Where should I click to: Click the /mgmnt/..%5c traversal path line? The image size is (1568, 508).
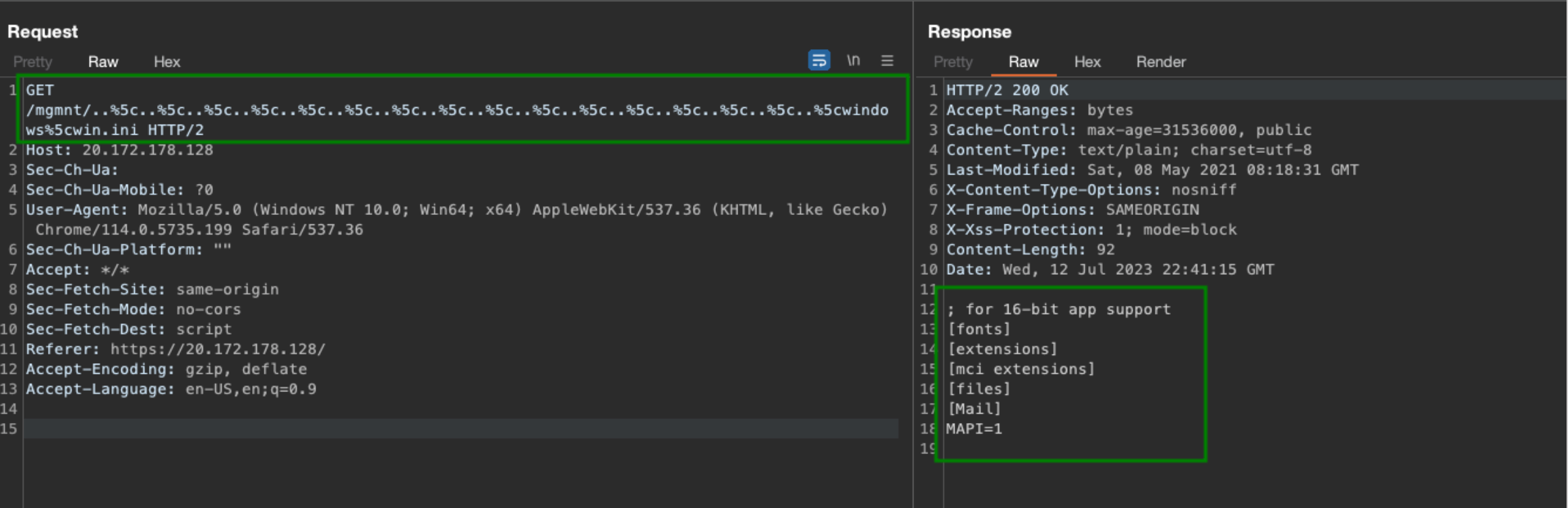457,110
